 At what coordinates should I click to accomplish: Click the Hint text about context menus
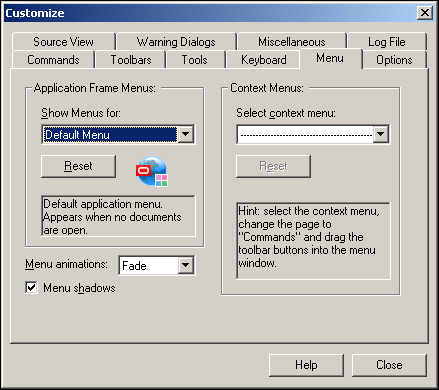[309, 237]
